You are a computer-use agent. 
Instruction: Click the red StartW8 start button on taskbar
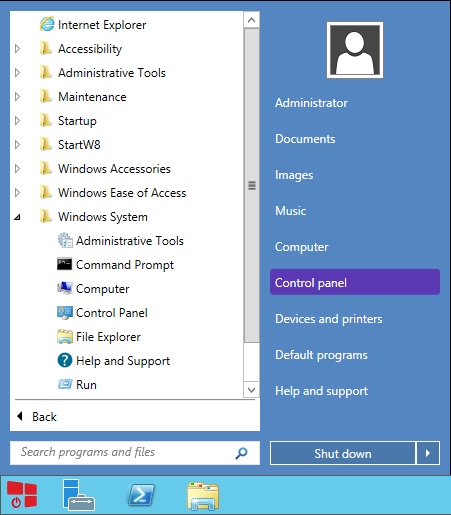point(22,494)
